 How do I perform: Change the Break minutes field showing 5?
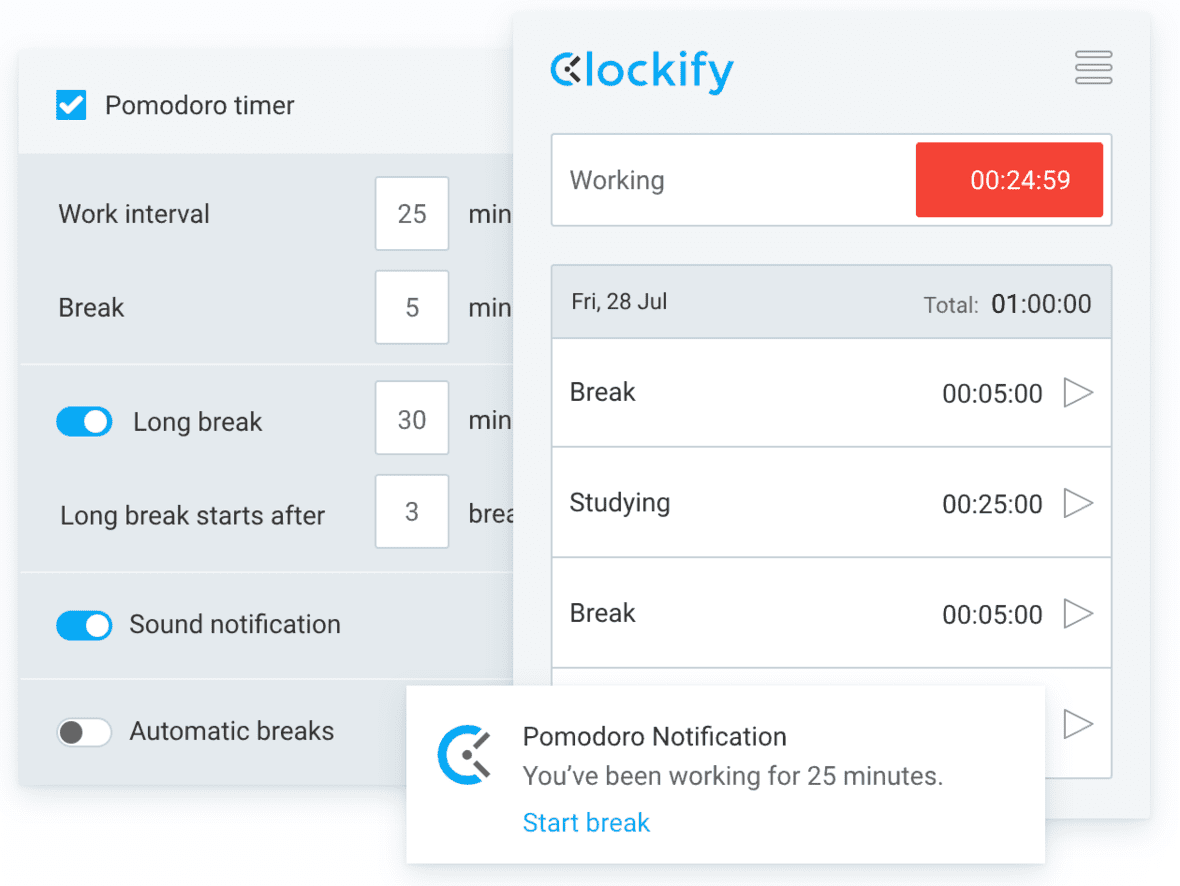[x=412, y=308]
